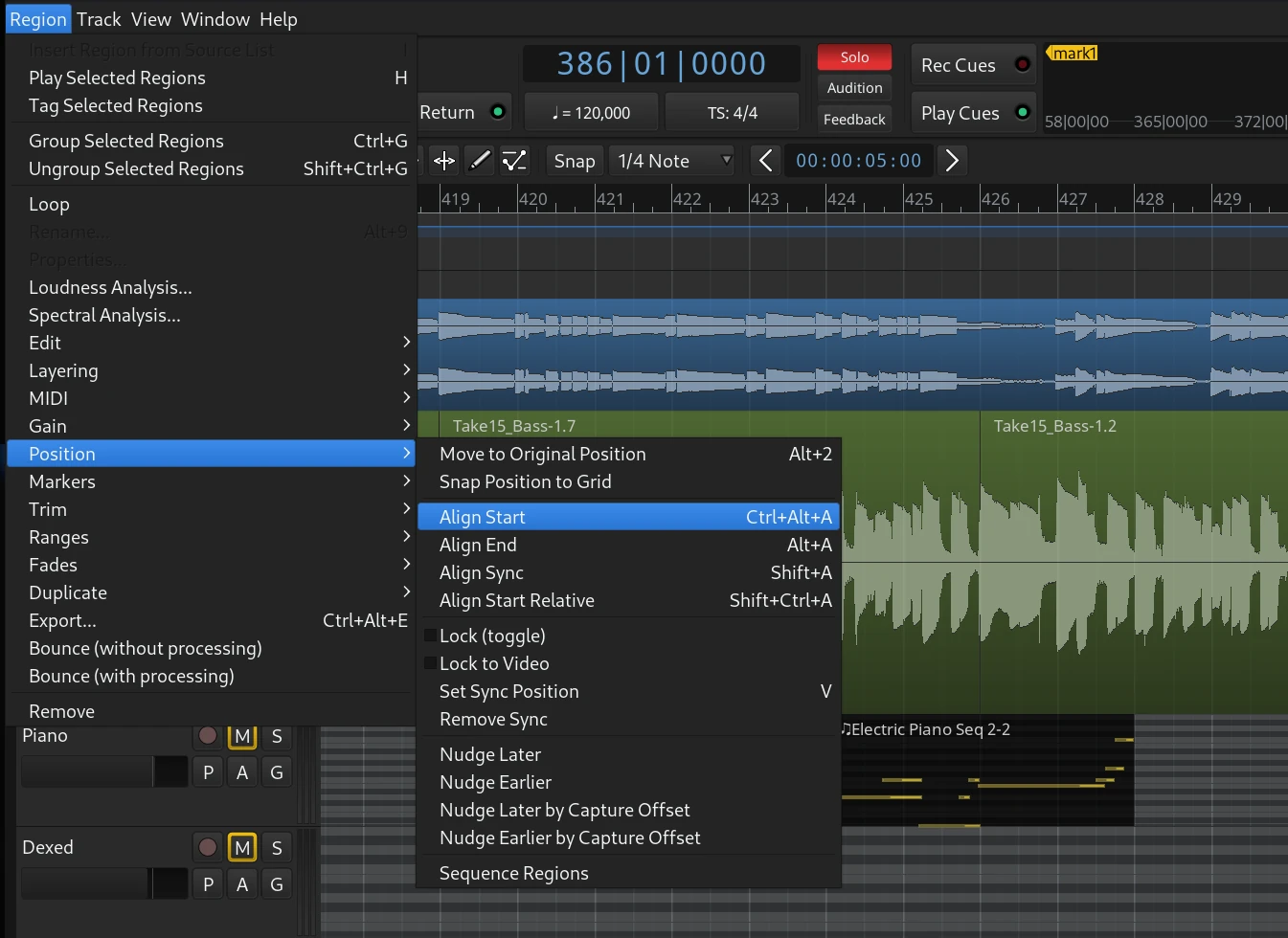Toggle Rec Cues indicator light
The height and width of the screenshot is (938, 1288).
tap(1023, 64)
